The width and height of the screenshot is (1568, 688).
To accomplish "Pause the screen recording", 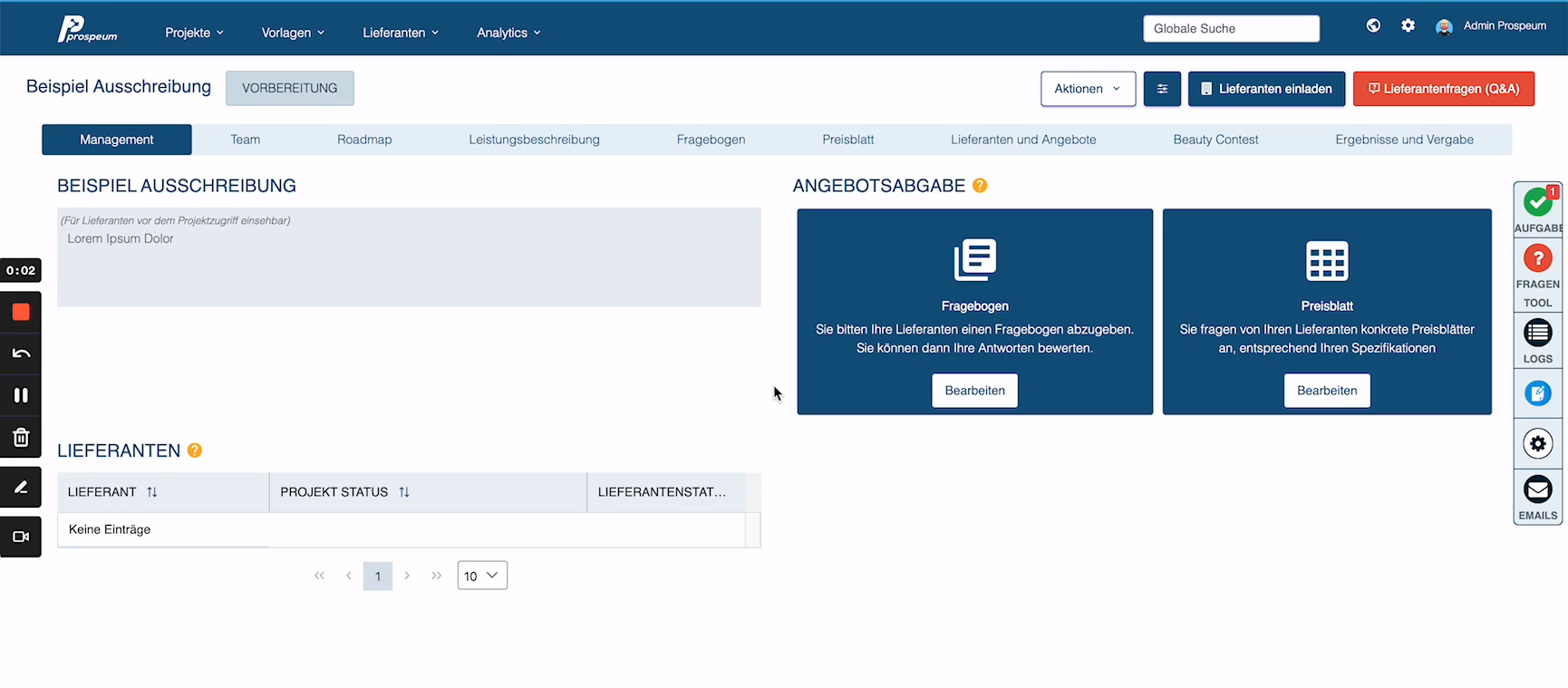I will point(21,395).
